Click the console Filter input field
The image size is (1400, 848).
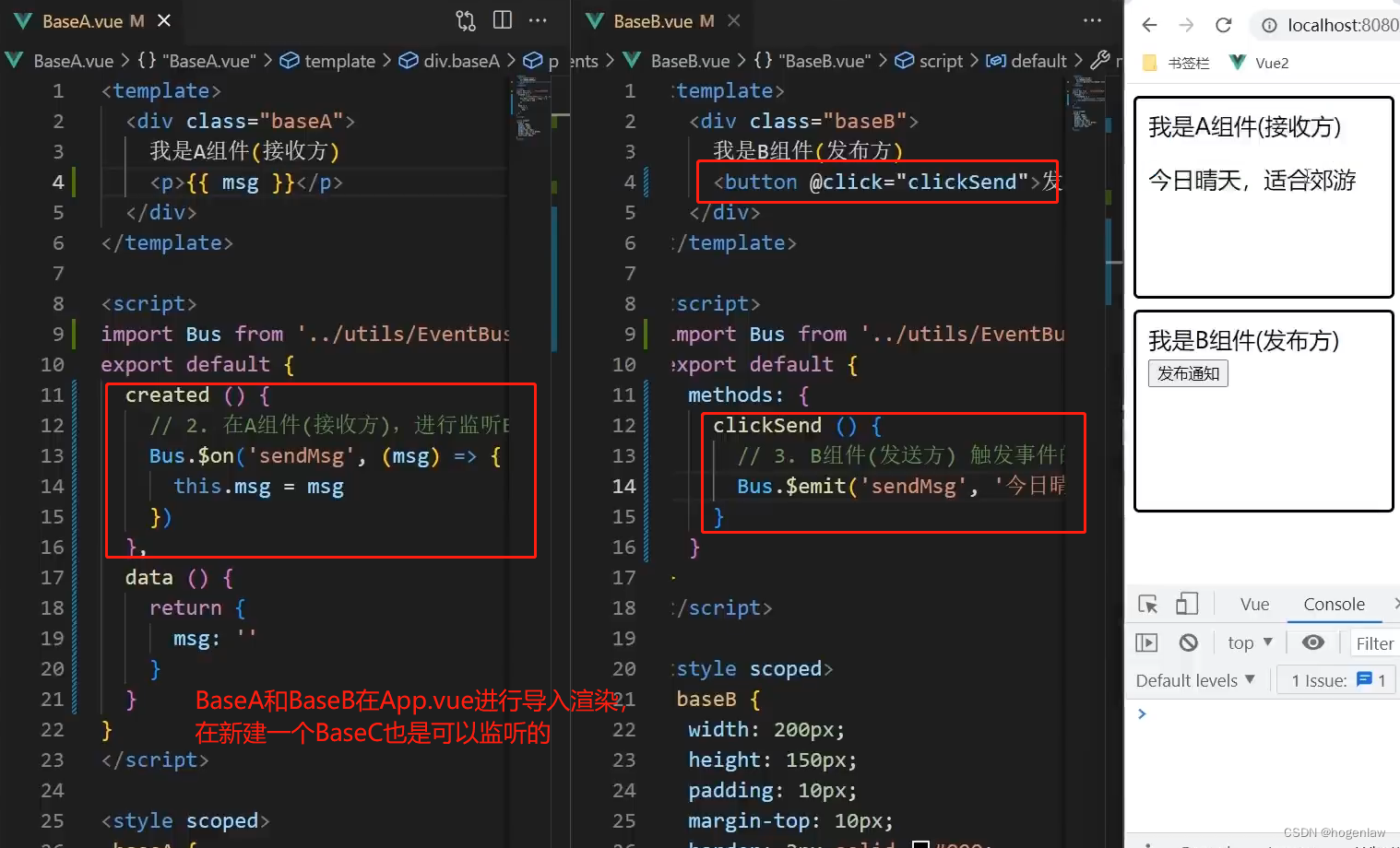(1374, 643)
